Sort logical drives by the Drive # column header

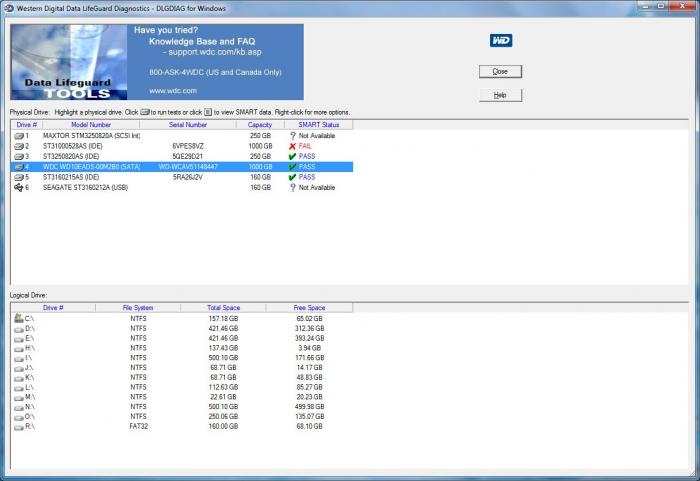click(53, 308)
